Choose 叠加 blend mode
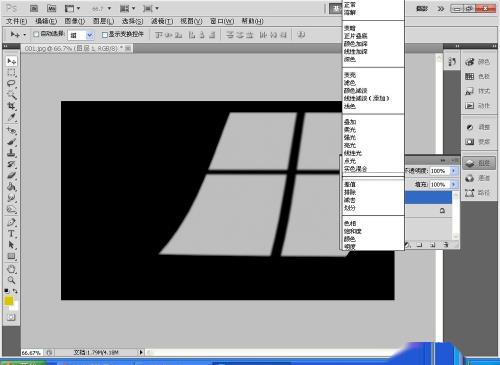This screenshot has width=500, height=365. [350, 122]
